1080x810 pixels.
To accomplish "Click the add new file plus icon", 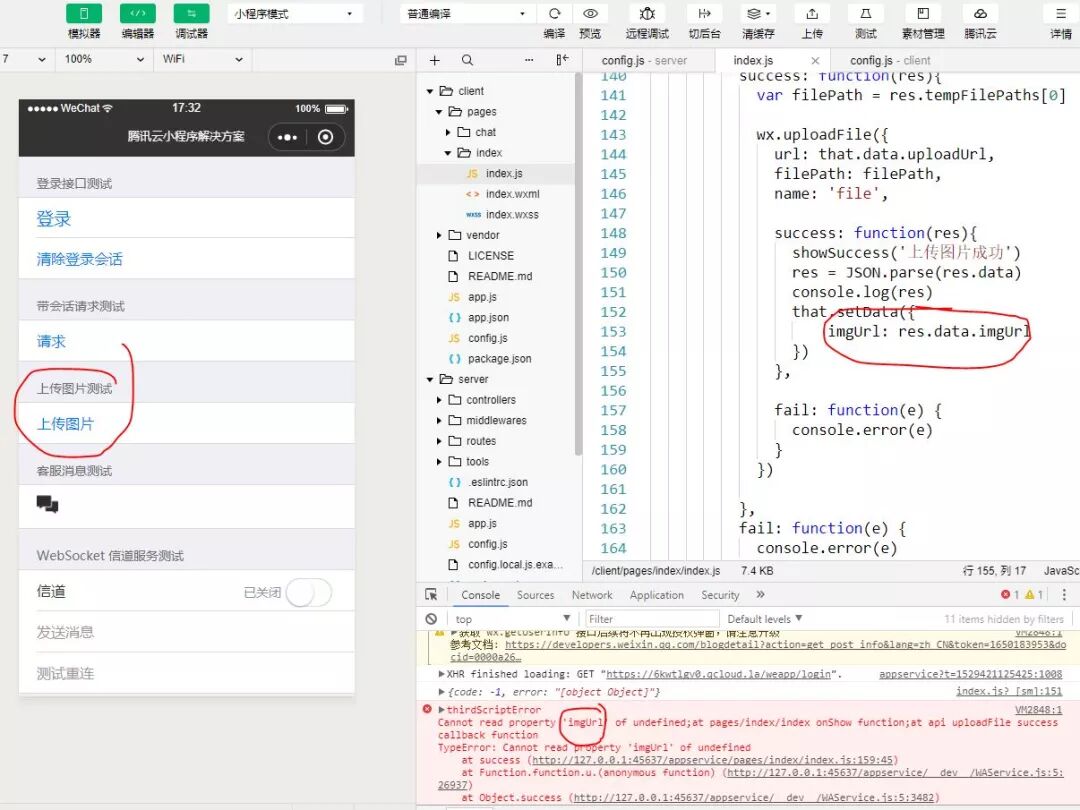I will point(435,61).
